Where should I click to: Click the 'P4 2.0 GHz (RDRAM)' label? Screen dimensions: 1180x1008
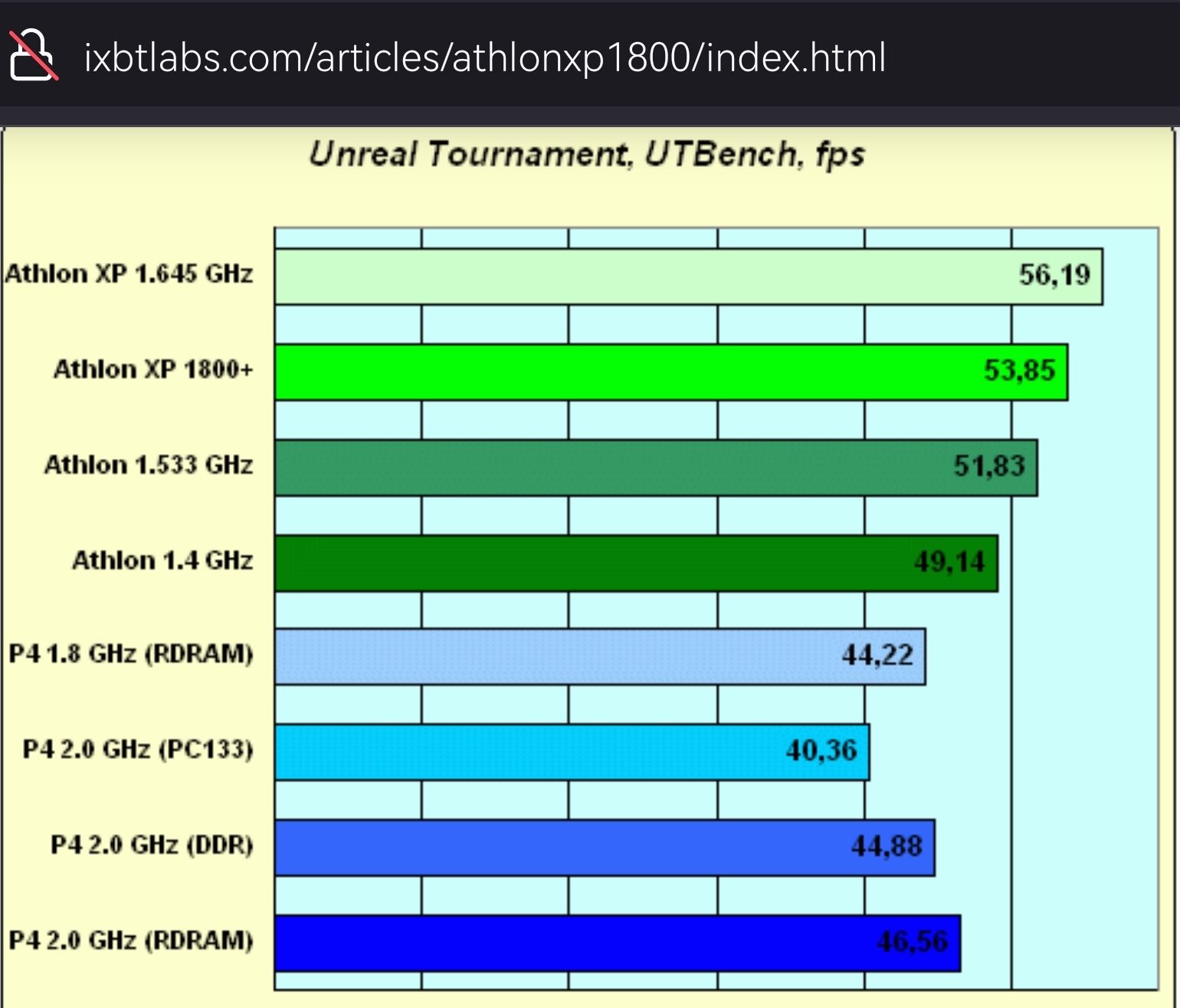click(131, 940)
